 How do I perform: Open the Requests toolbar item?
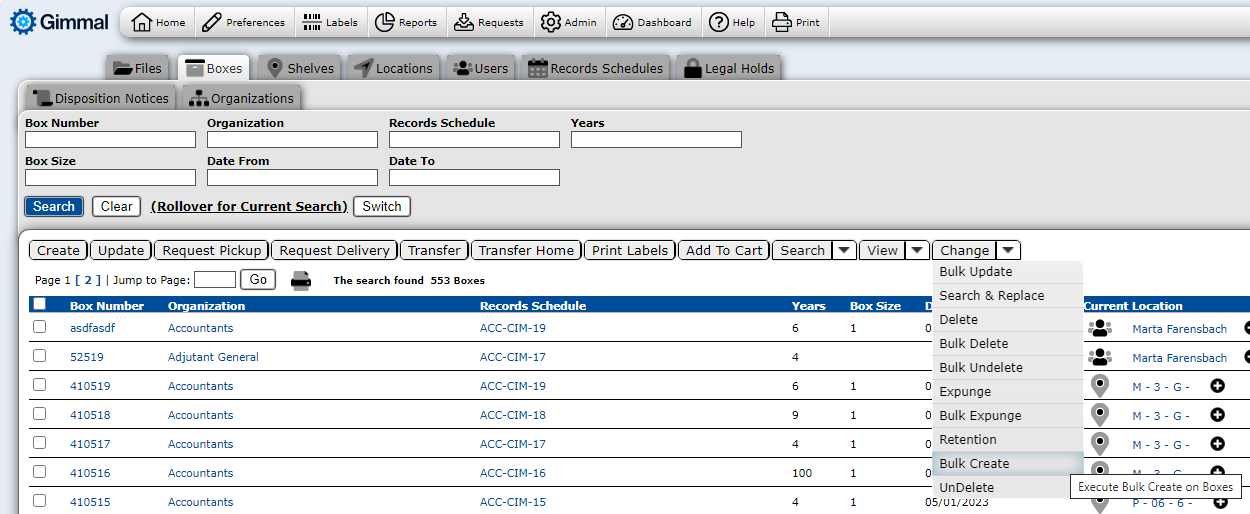tap(488, 22)
